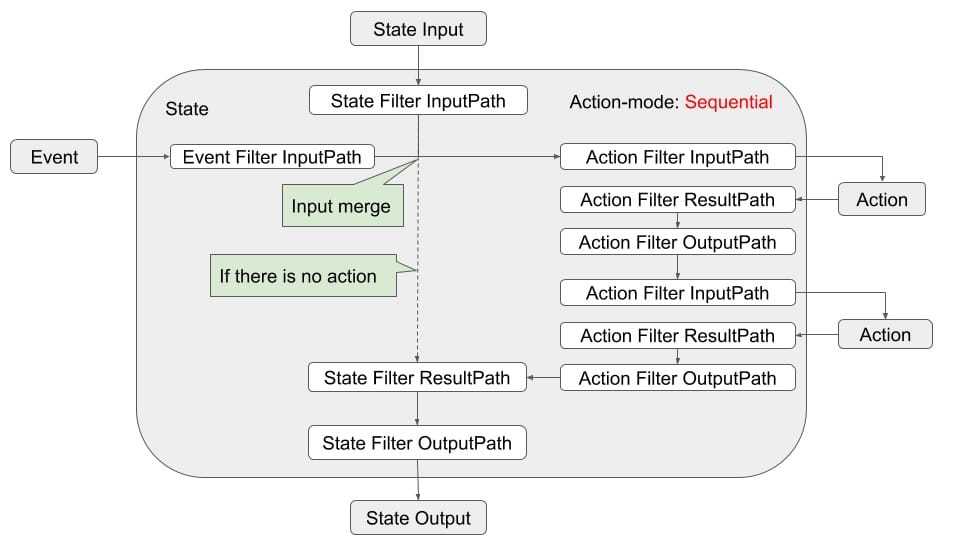Click the Event box
Screen dimensions: 960x540
click(54, 157)
